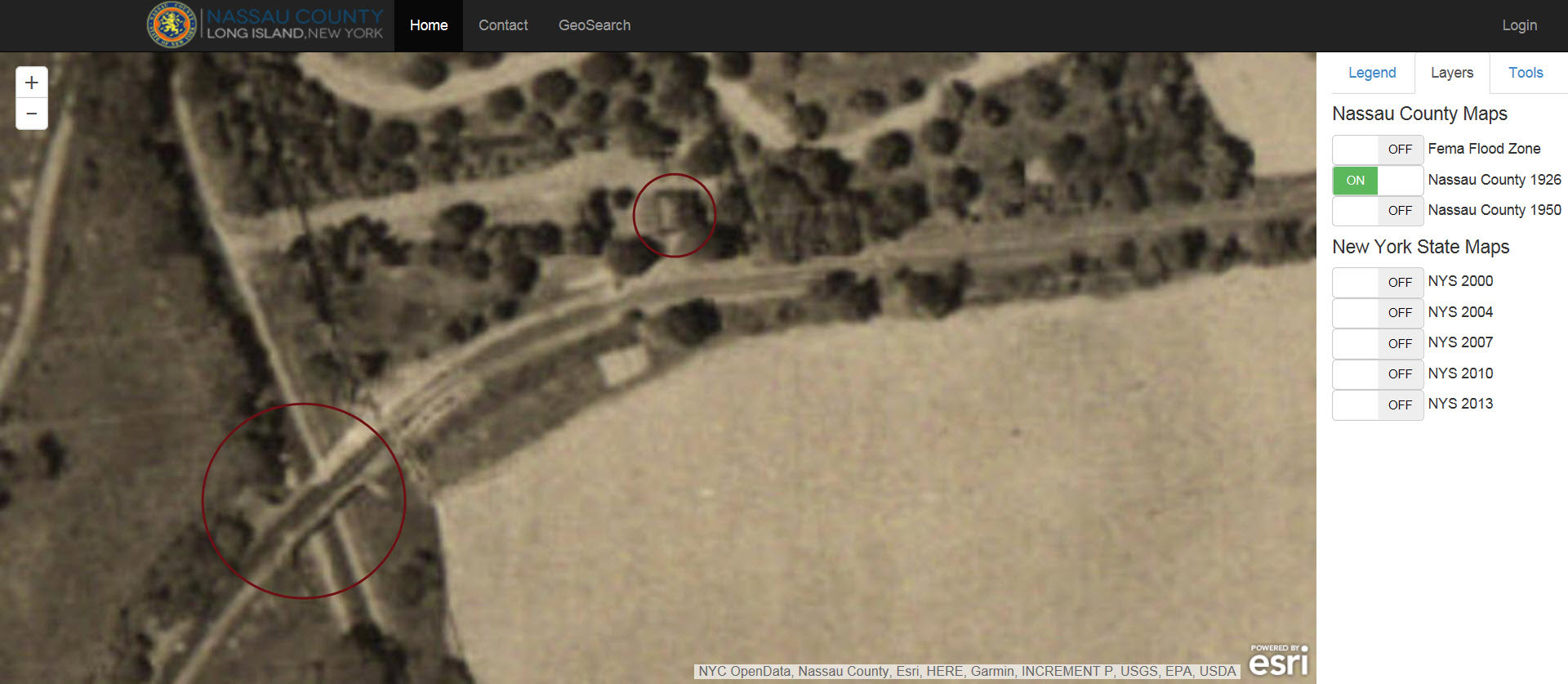Switch to the Legend tab
The width and height of the screenshot is (1568, 684).
click(1372, 73)
